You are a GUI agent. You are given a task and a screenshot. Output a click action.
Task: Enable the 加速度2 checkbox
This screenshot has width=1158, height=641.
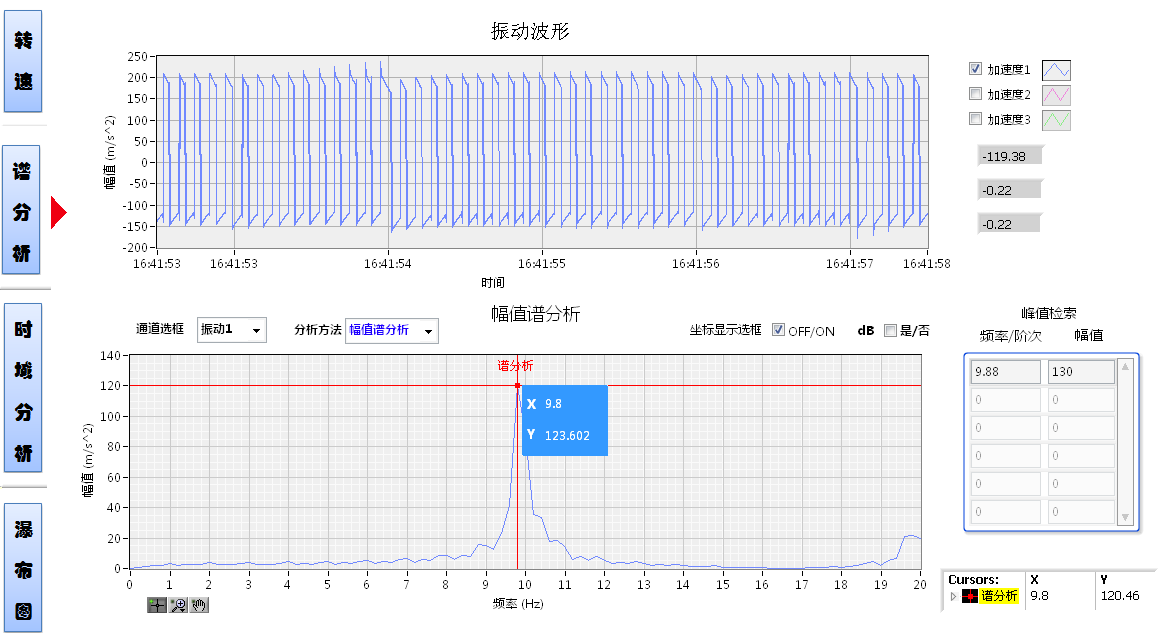(x=975, y=94)
